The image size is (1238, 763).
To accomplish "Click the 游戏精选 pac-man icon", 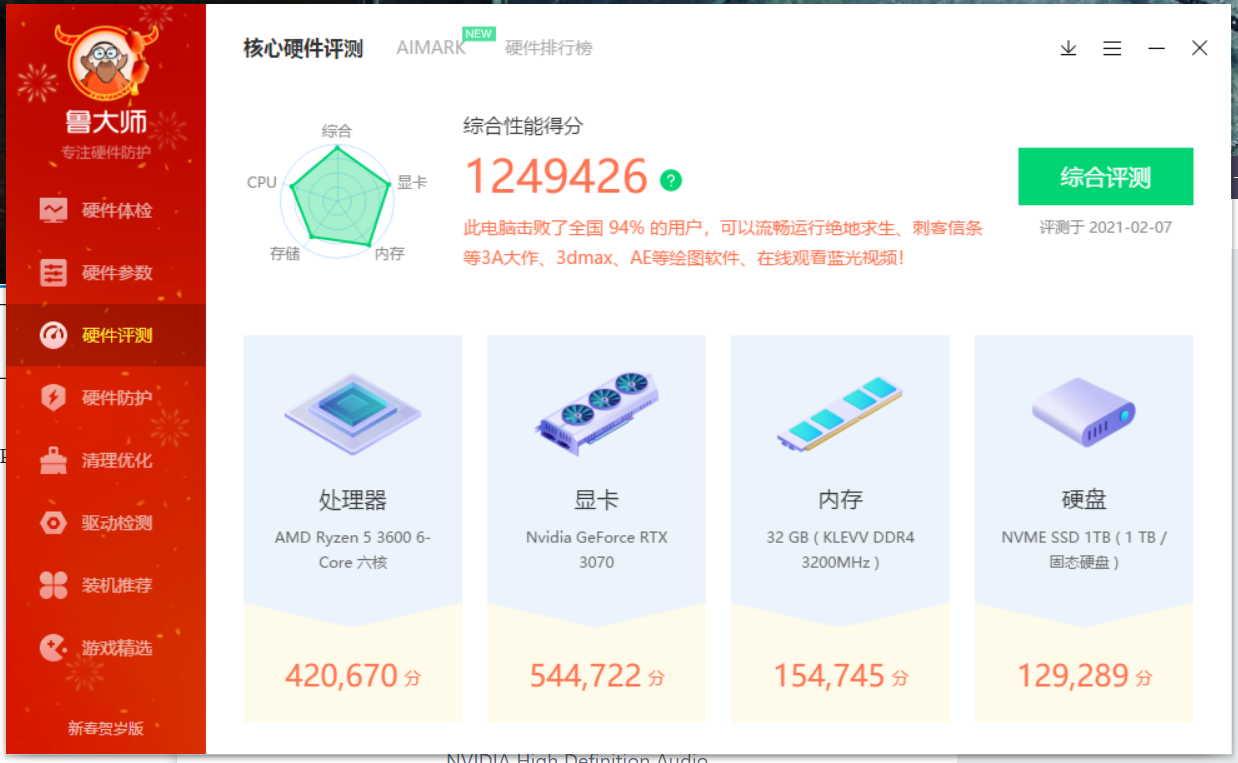I will tap(53, 648).
